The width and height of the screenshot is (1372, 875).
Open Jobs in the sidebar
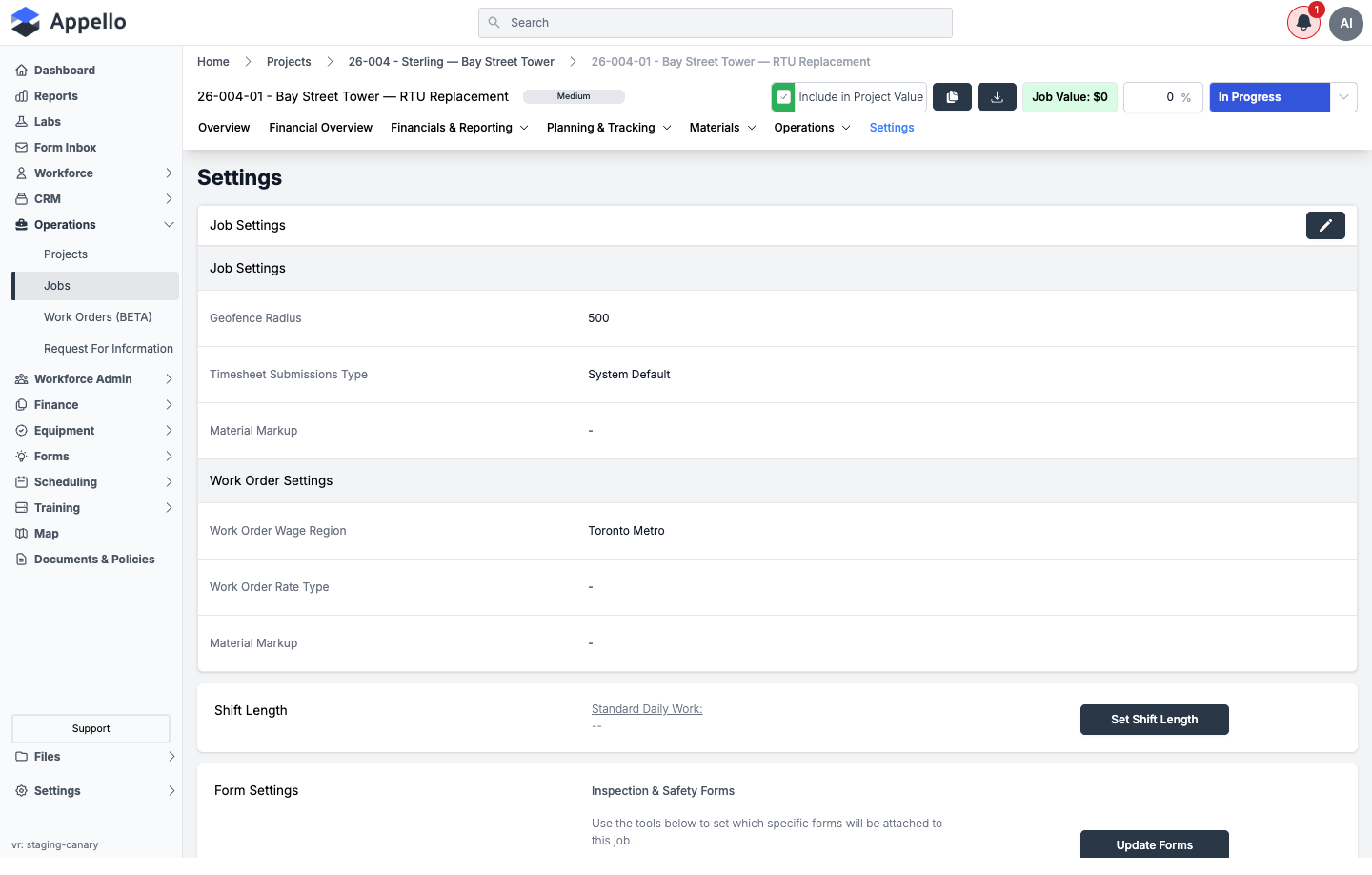click(x=95, y=286)
